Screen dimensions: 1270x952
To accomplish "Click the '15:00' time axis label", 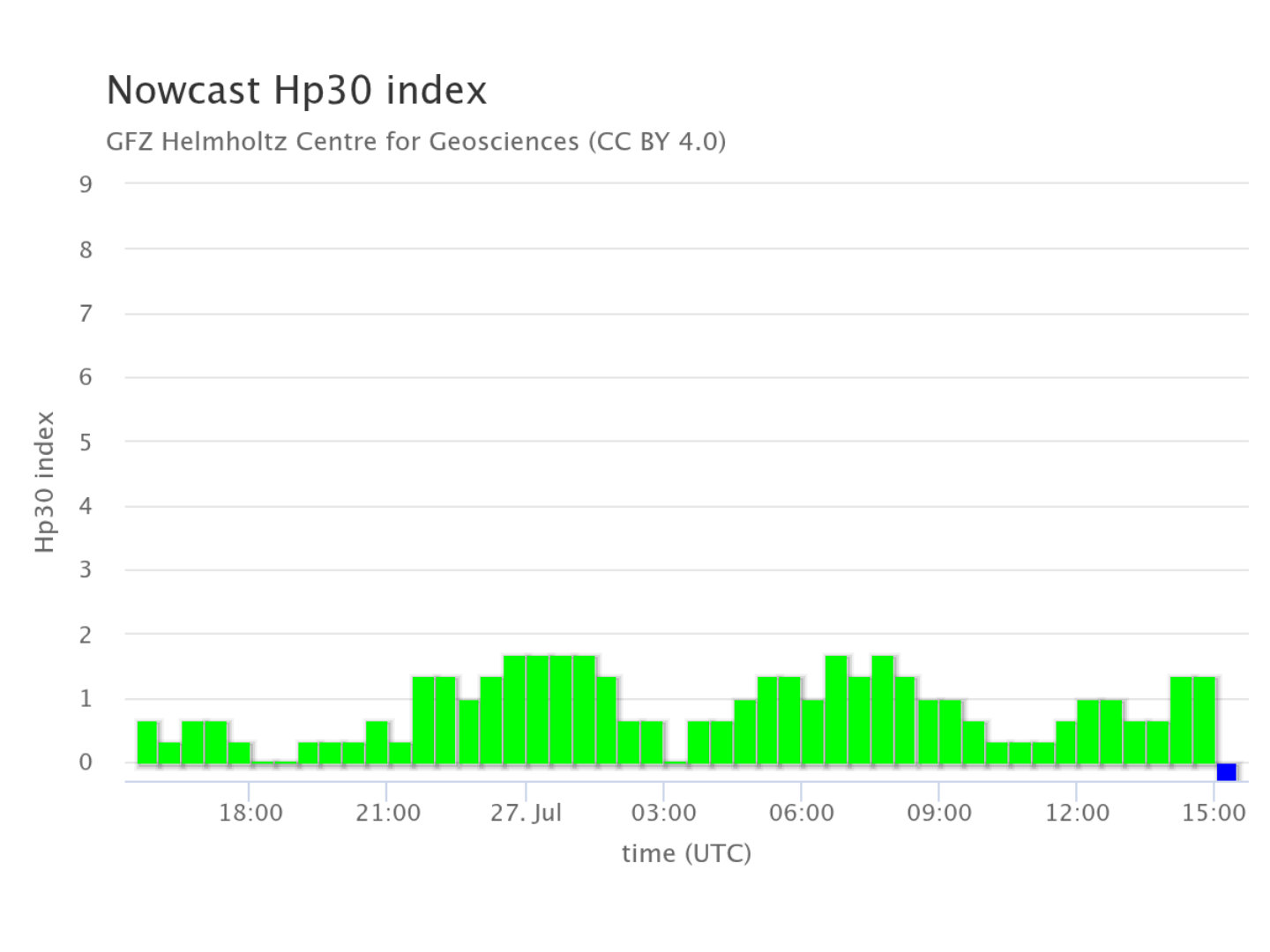I will tap(1214, 813).
